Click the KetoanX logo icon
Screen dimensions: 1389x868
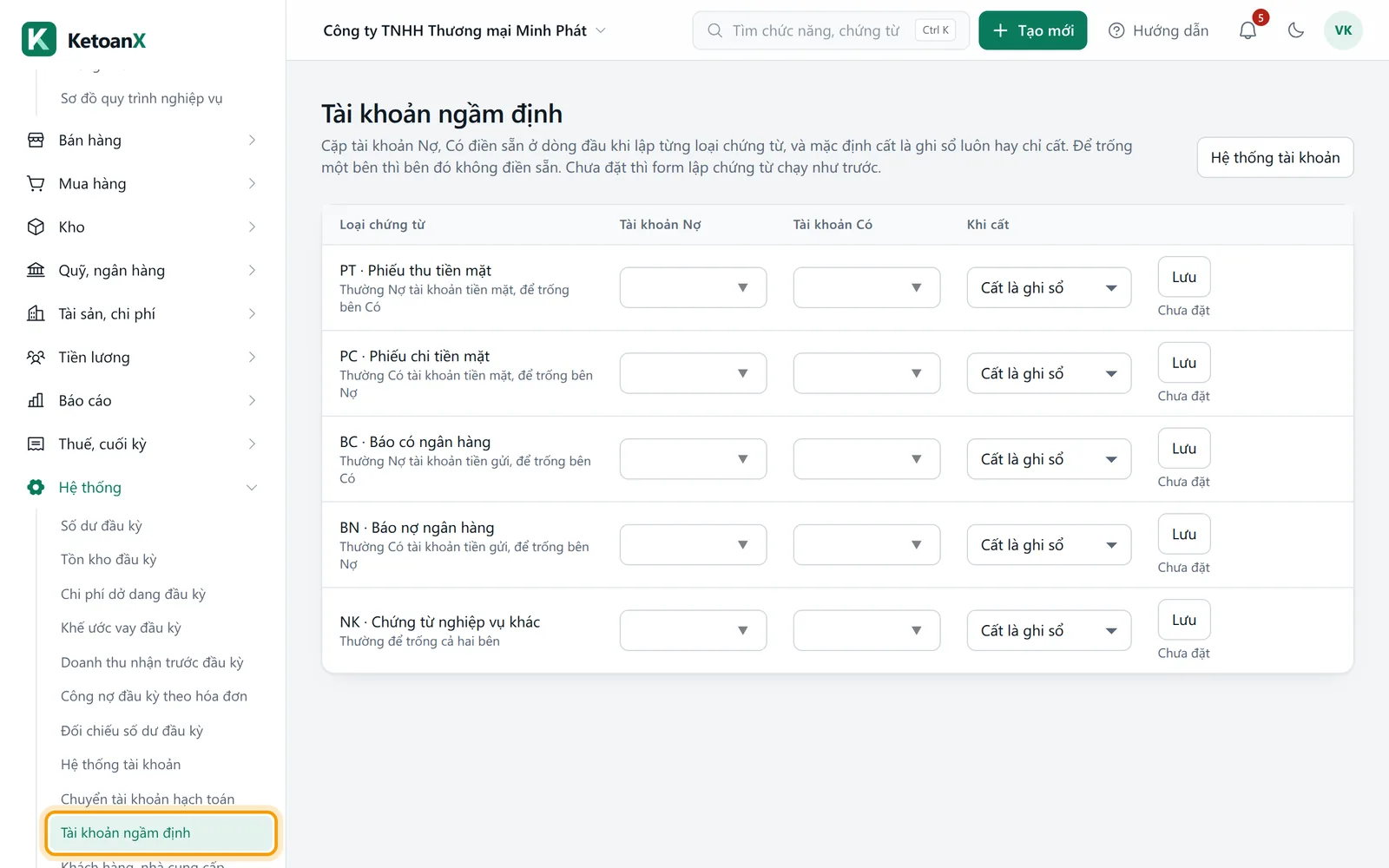click(x=39, y=39)
